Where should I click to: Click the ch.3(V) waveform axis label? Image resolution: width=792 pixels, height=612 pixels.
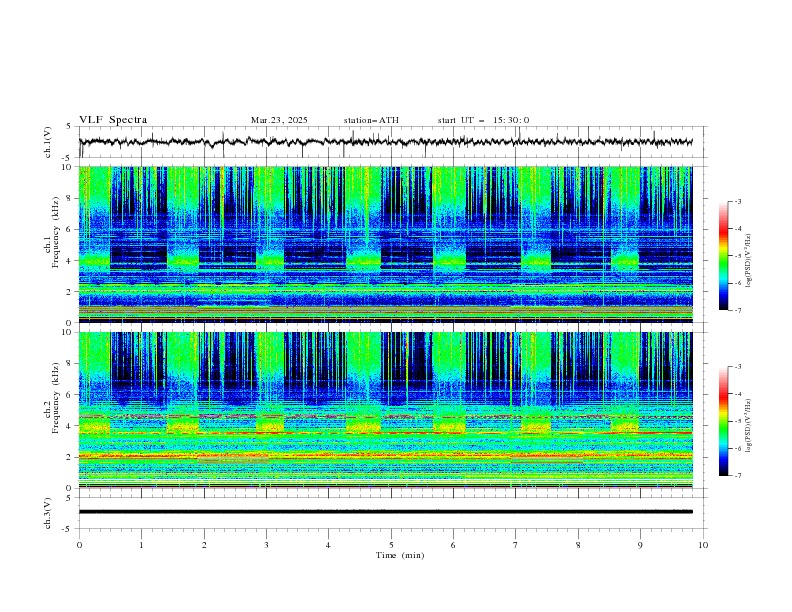(48, 513)
